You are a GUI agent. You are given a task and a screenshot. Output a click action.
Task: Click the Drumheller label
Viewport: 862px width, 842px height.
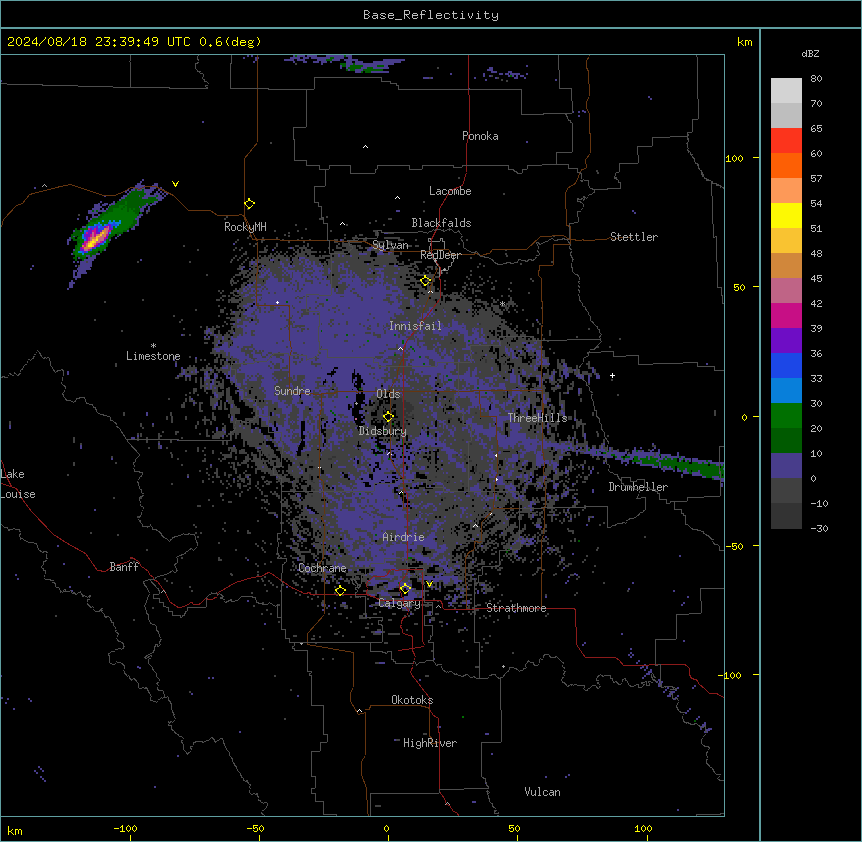coord(638,487)
